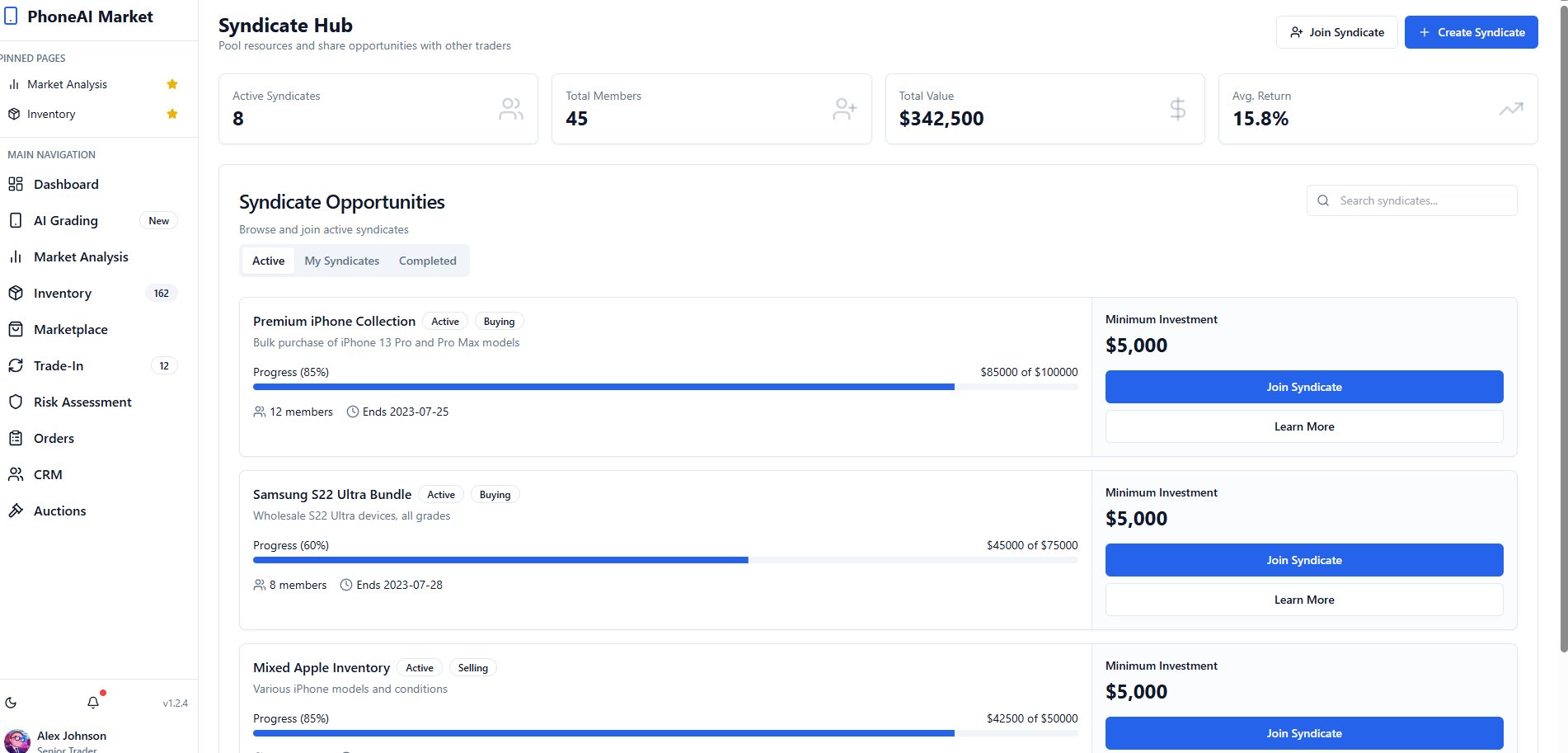This screenshot has height=753, width=1568.
Task: Click '$342,500' total value
Action: [941, 119]
